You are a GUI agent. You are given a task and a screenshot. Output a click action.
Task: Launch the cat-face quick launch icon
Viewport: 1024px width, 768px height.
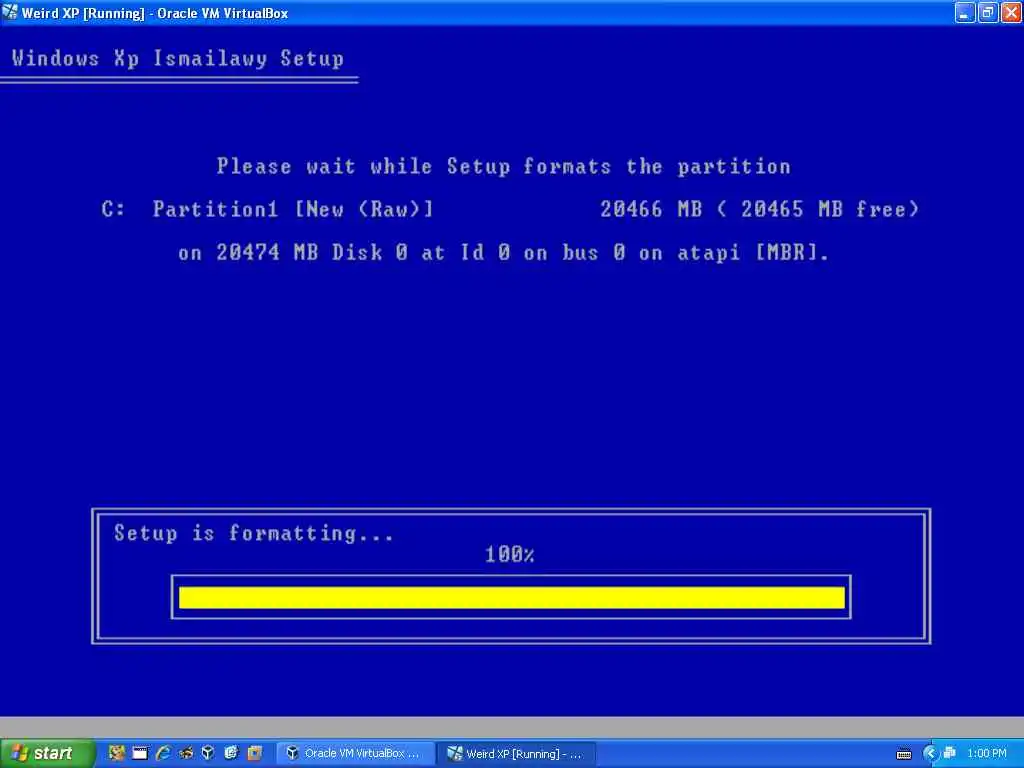coord(117,753)
